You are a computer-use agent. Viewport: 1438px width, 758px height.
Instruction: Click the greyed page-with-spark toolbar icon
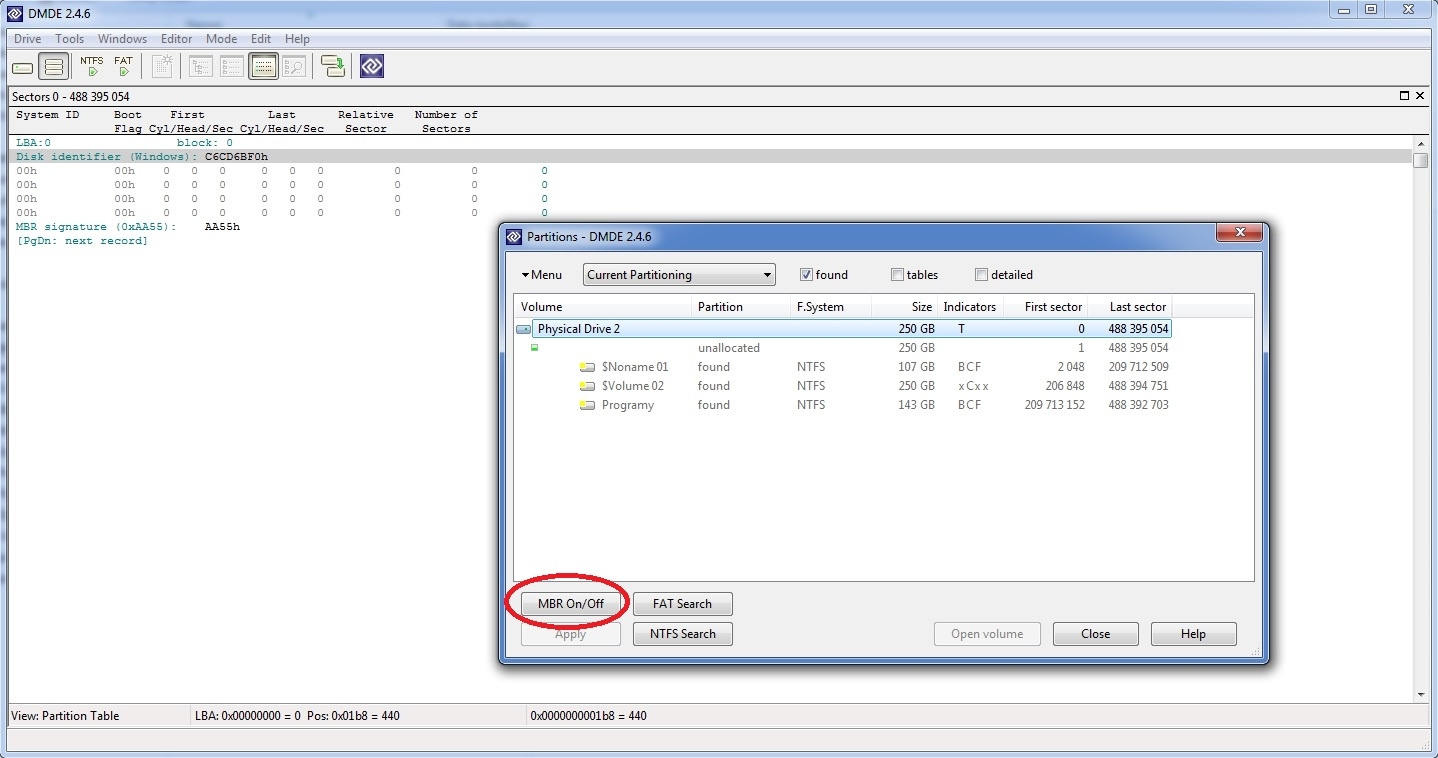click(162, 67)
